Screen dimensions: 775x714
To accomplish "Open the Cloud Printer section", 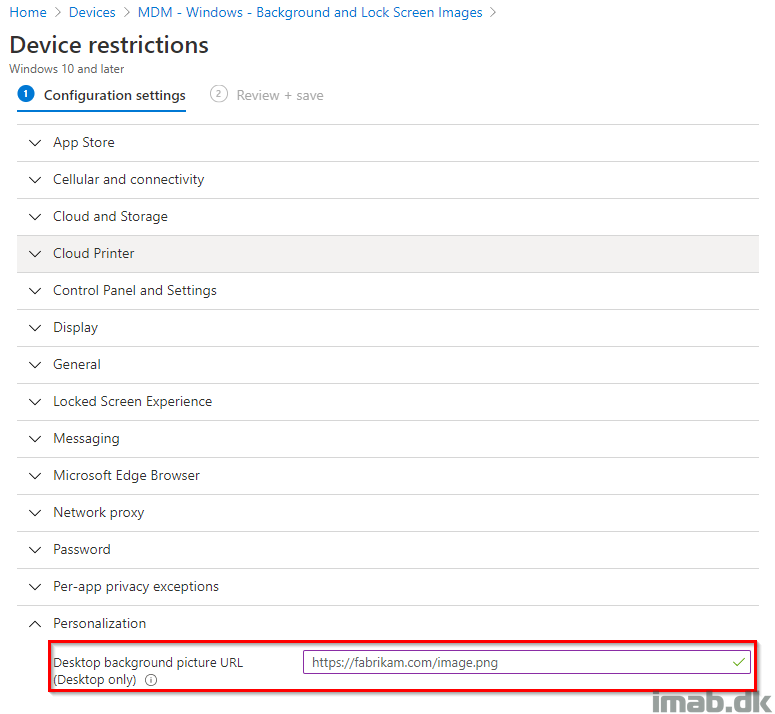I will (x=388, y=254).
